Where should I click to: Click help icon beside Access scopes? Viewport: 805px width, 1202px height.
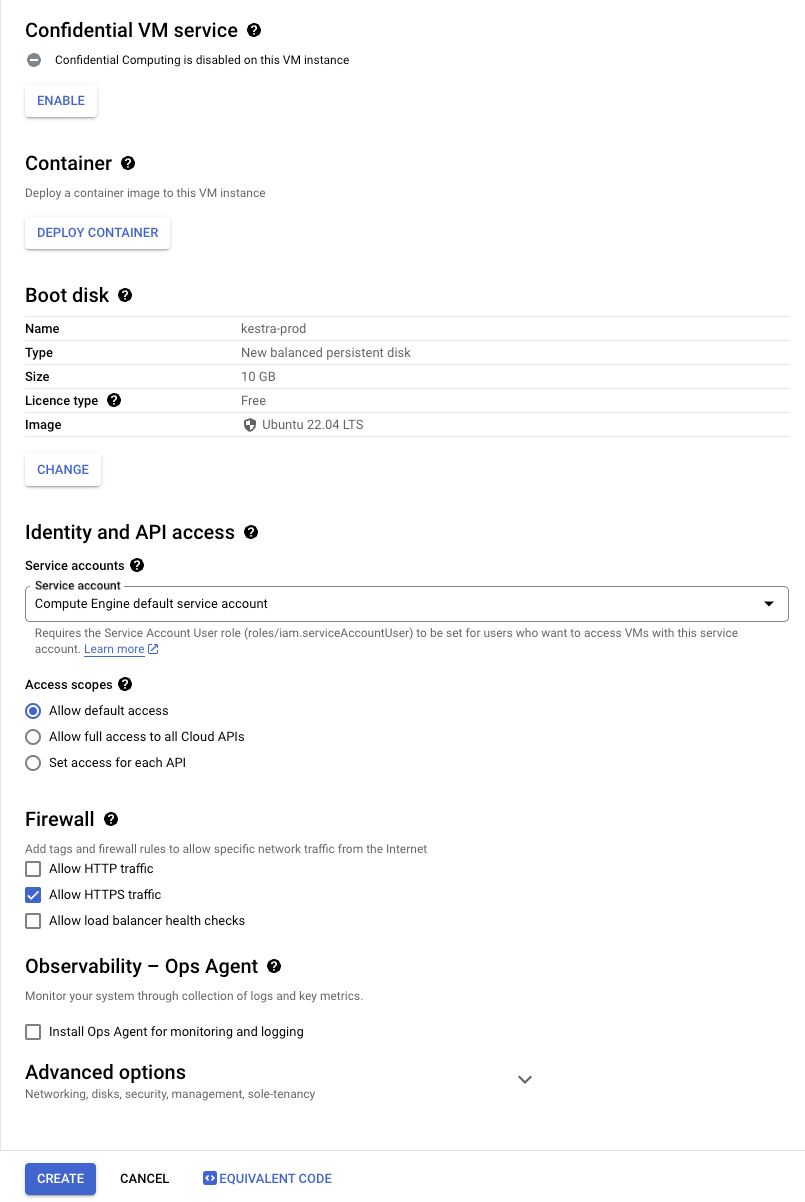[125, 684]
